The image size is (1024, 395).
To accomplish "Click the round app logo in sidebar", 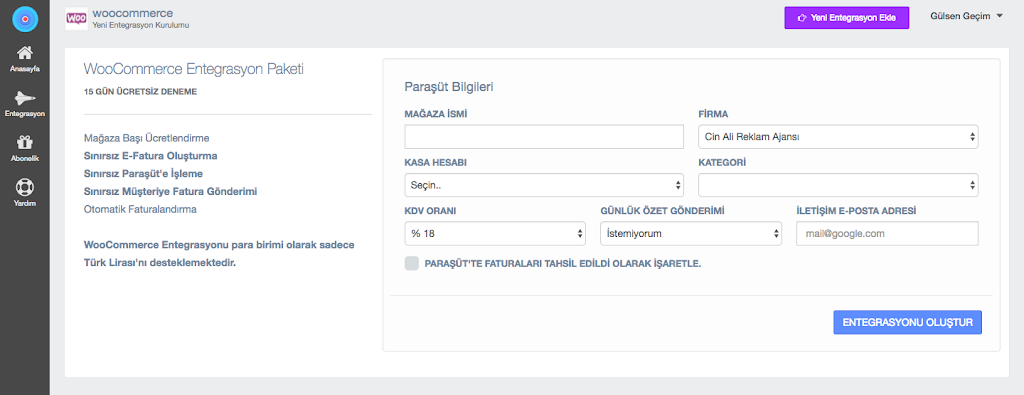I will (x=25, y=19).
